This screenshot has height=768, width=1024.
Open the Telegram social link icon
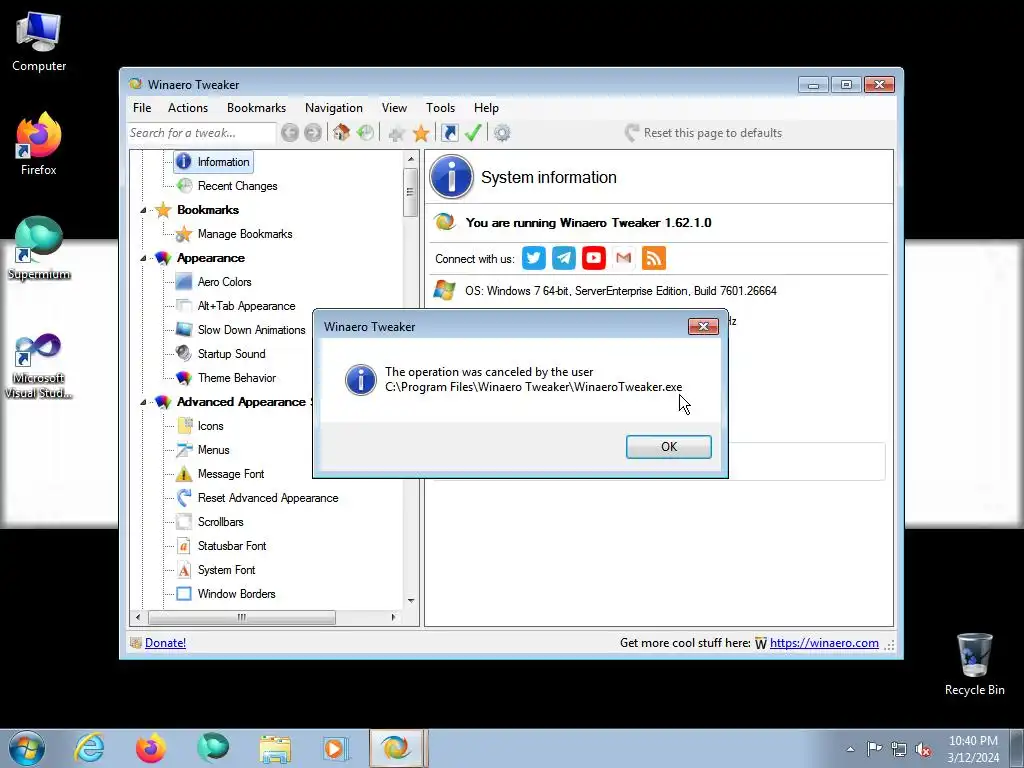564,258
